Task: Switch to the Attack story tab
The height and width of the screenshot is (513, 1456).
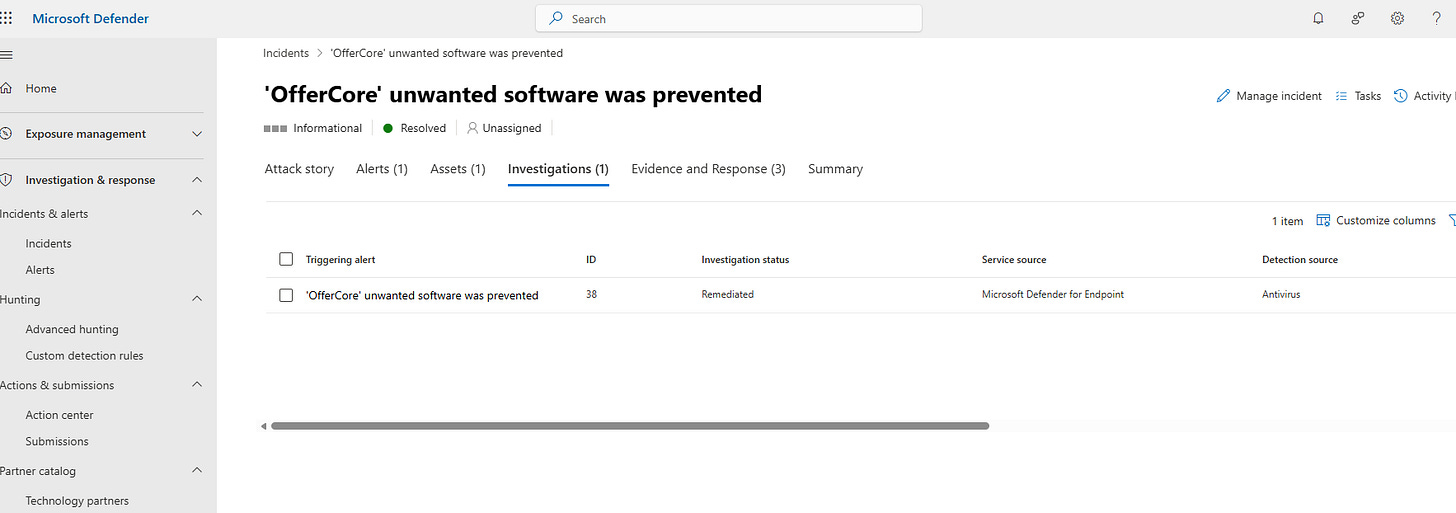Action: (x=299, y=169)
